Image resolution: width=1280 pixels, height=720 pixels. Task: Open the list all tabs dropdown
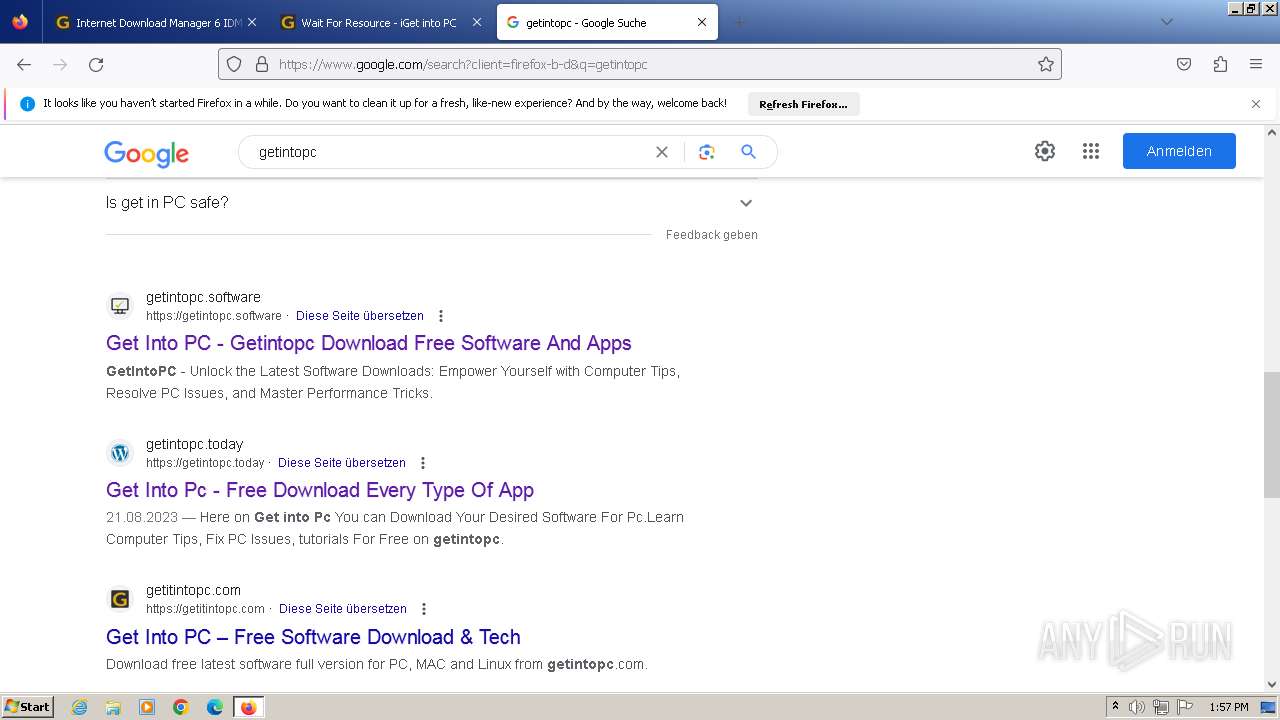[x=1167, y=22]
